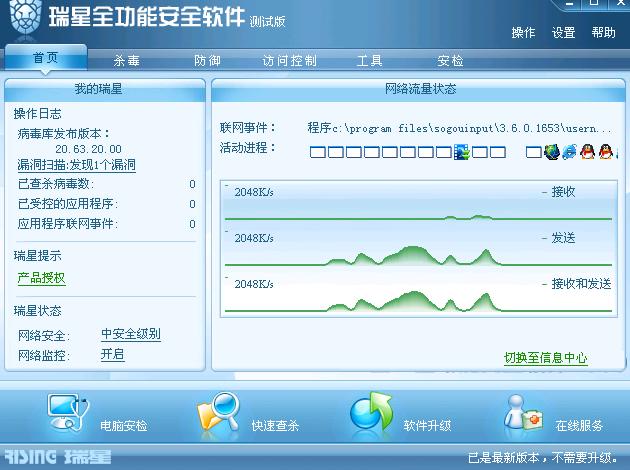
Task: Select the film download process icon
Action: (x=461, y=152)
